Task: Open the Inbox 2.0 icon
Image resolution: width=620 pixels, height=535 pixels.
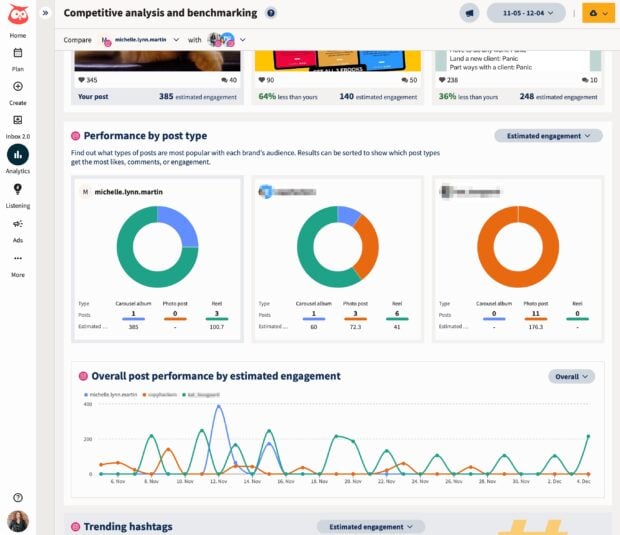Action: tap(18, 120)
